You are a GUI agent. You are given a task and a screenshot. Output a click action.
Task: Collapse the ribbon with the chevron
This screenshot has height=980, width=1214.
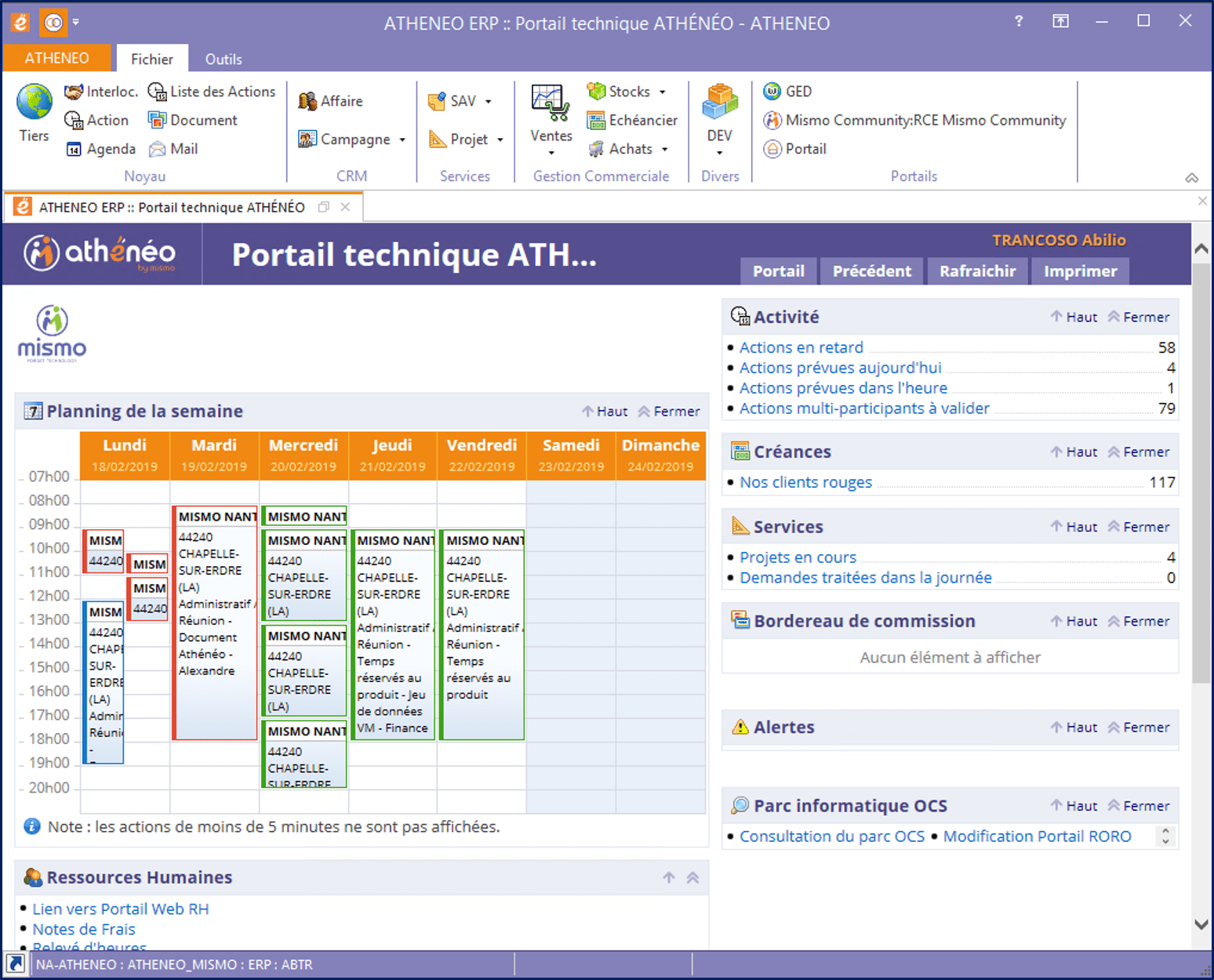pos(1192,178)
